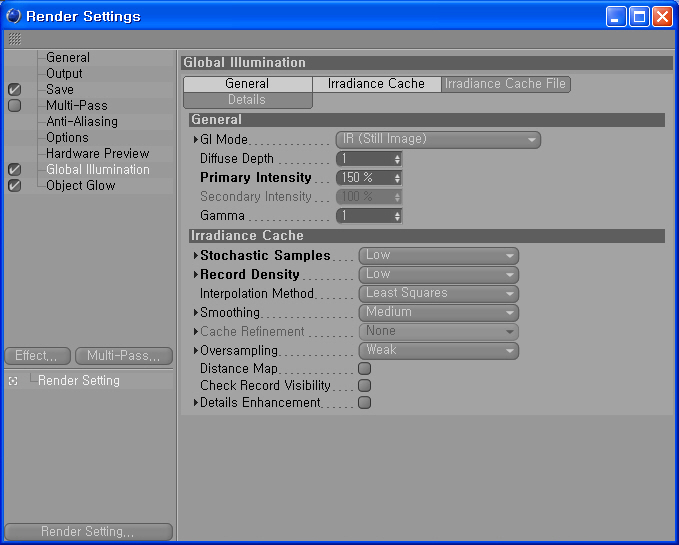The height and width of the screenshot is (545, 679).
Task: Select Options in the settings list
Action: coord(67,138)
